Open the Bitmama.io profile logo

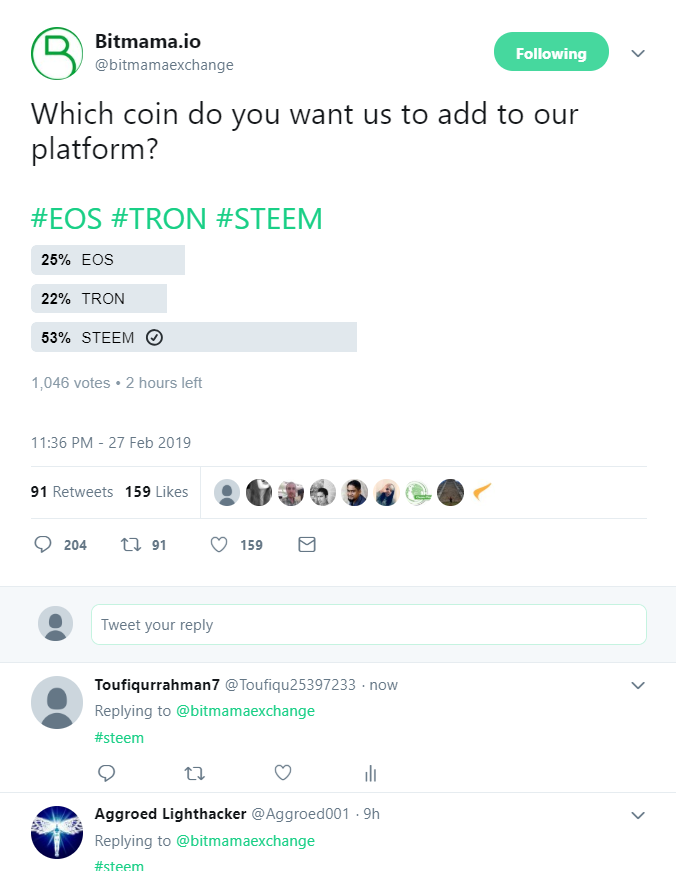(55, 53)
